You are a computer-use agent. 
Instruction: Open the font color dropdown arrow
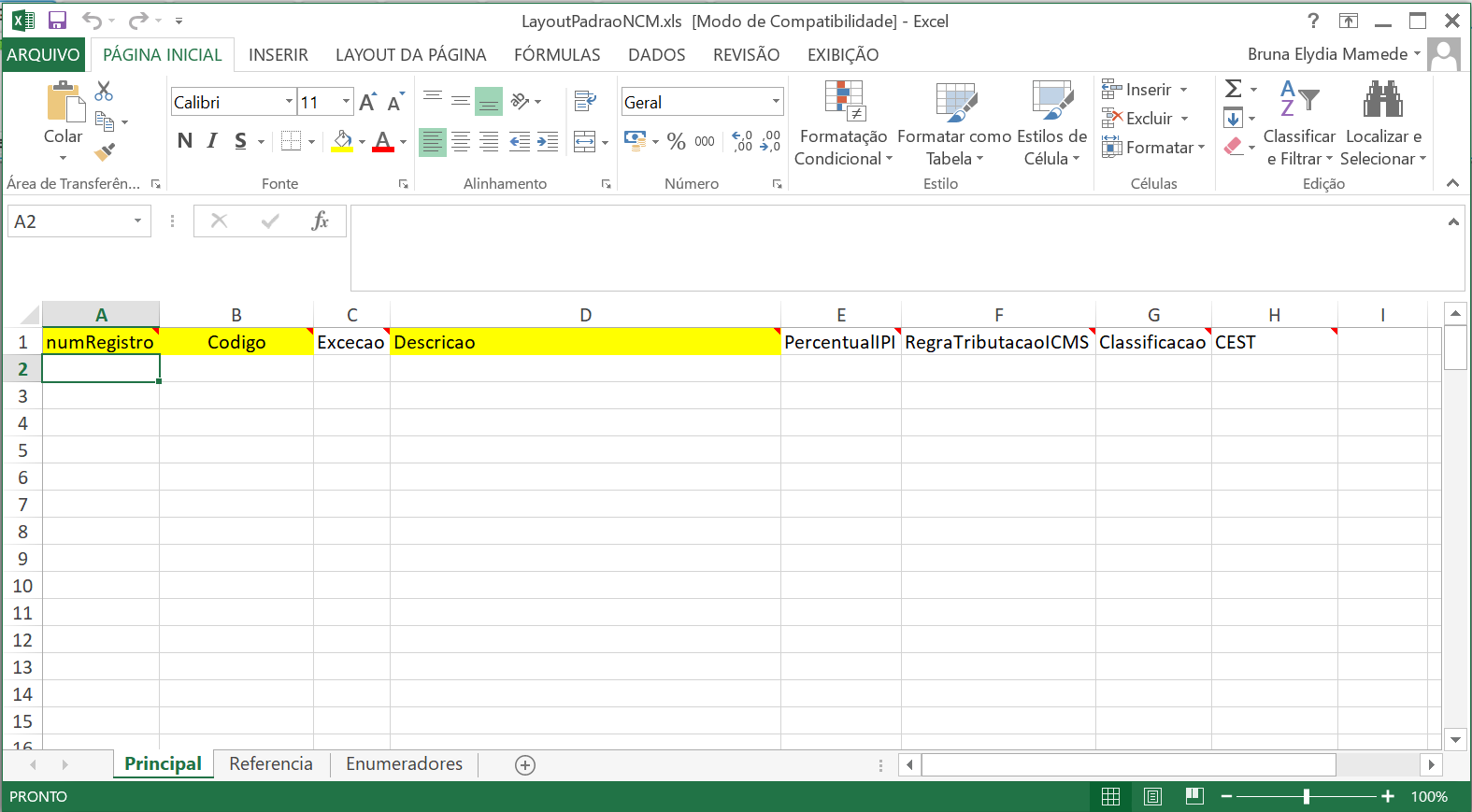click(403, 142)
